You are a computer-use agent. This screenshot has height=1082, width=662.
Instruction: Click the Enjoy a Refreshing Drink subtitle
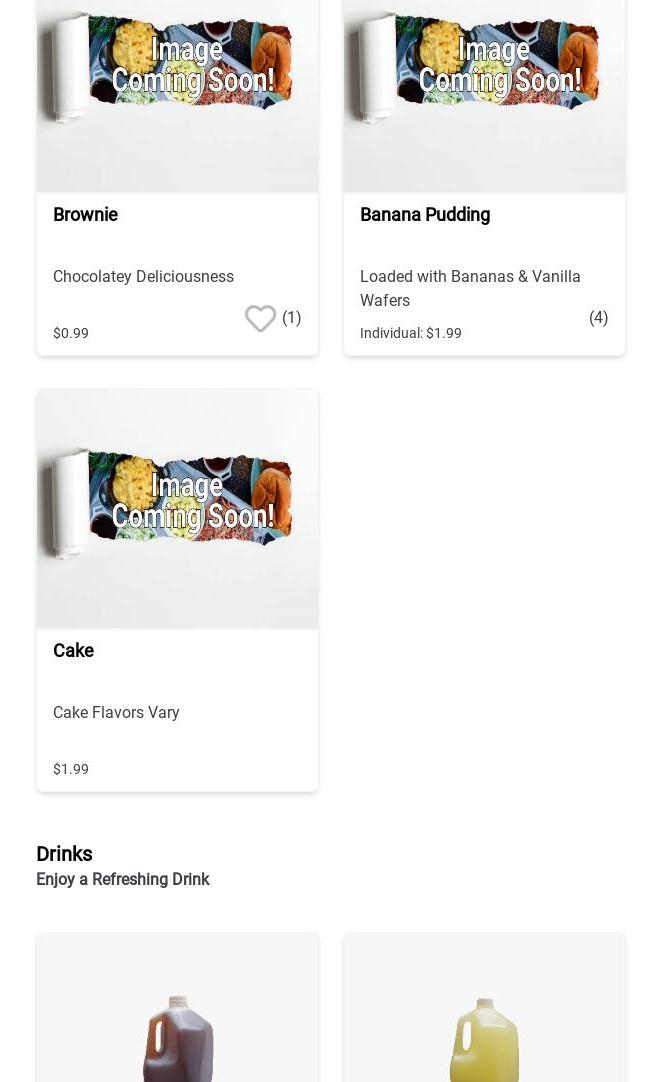tap(122, 880)
